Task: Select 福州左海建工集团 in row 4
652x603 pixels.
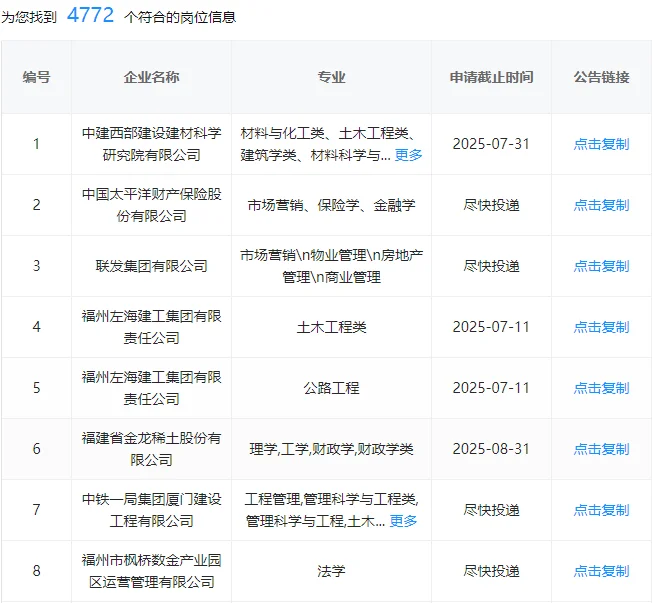Action: (151, 327)
